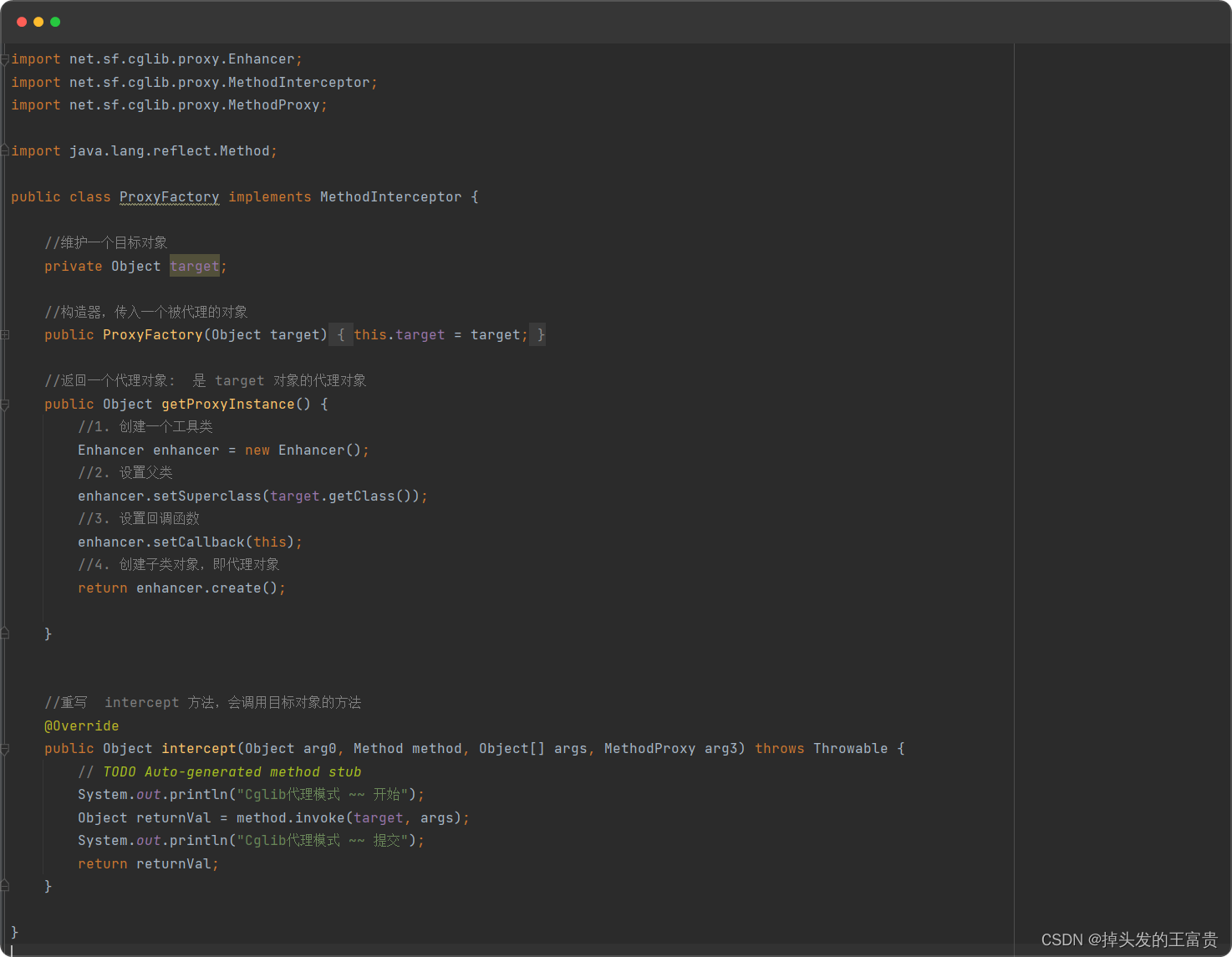Click the comment '//维护一个目标对象'
Screen dimensions: 1232x957
pos(106,242)
